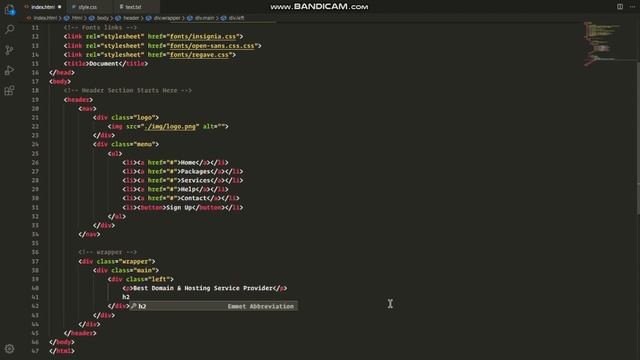Select line number 19 in gutter
Viewport: 640px width, 360px height.
pos(36,100)
